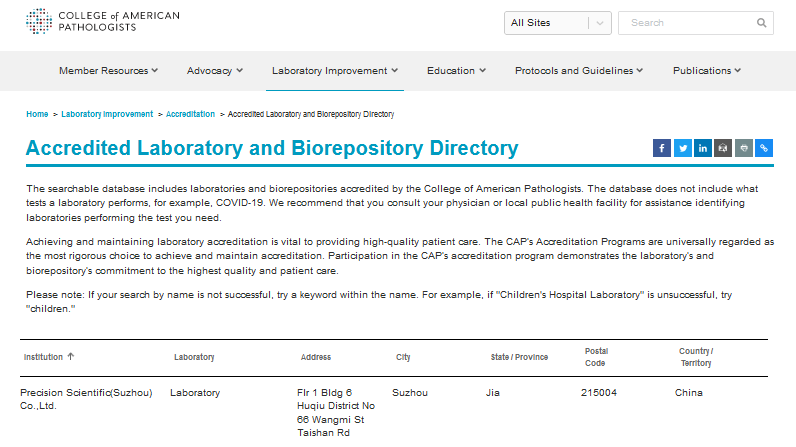The width and height of the screenshot is (796, 447).
Task: Sort table by State / Province column
Action: 519,357
